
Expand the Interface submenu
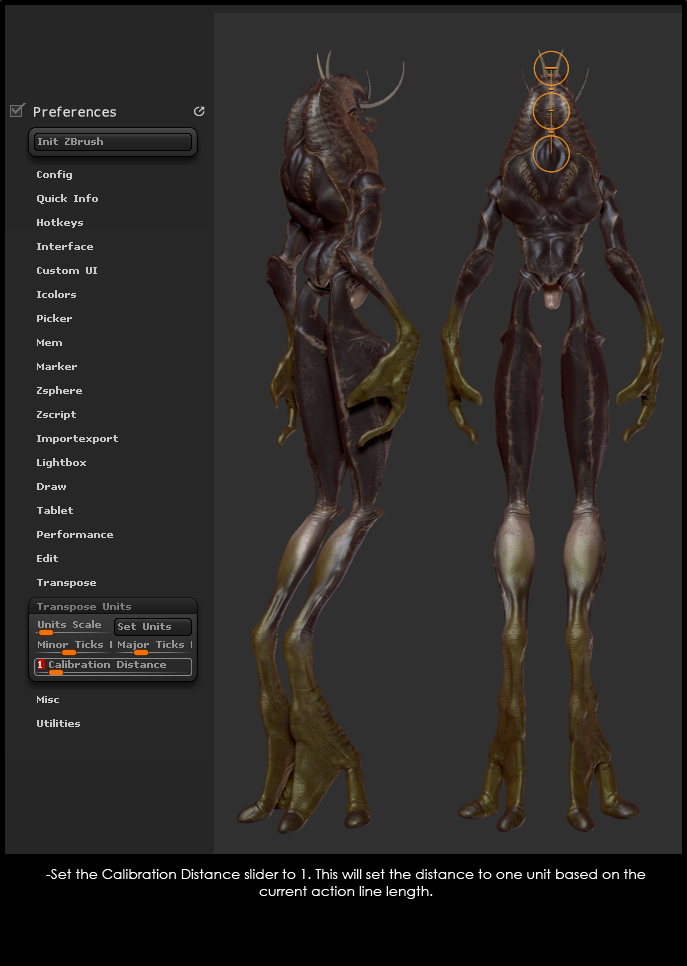pos(65,246)
